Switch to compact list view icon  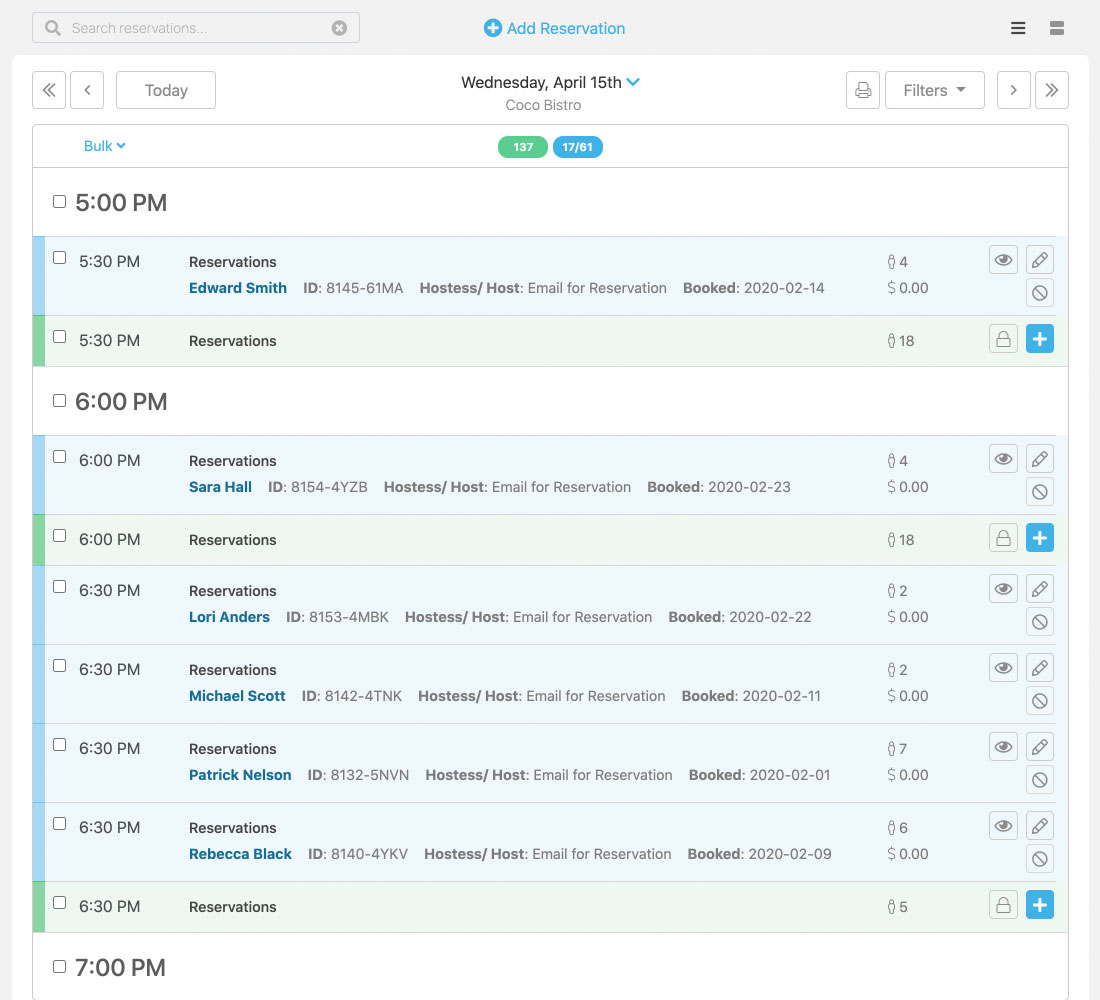1018,28
